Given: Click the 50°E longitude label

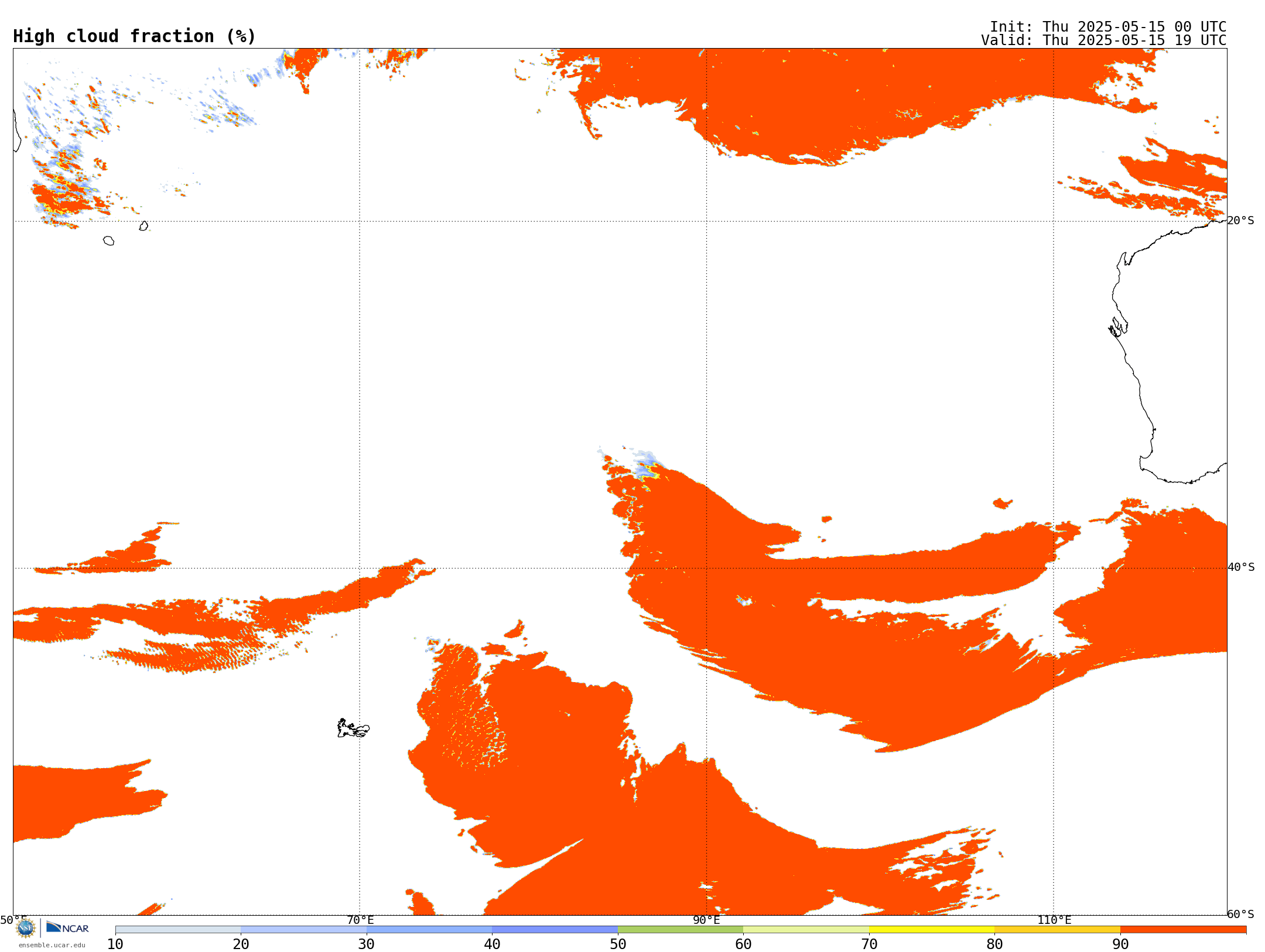Looking at the screenshot, I should [x=13, y=920].
